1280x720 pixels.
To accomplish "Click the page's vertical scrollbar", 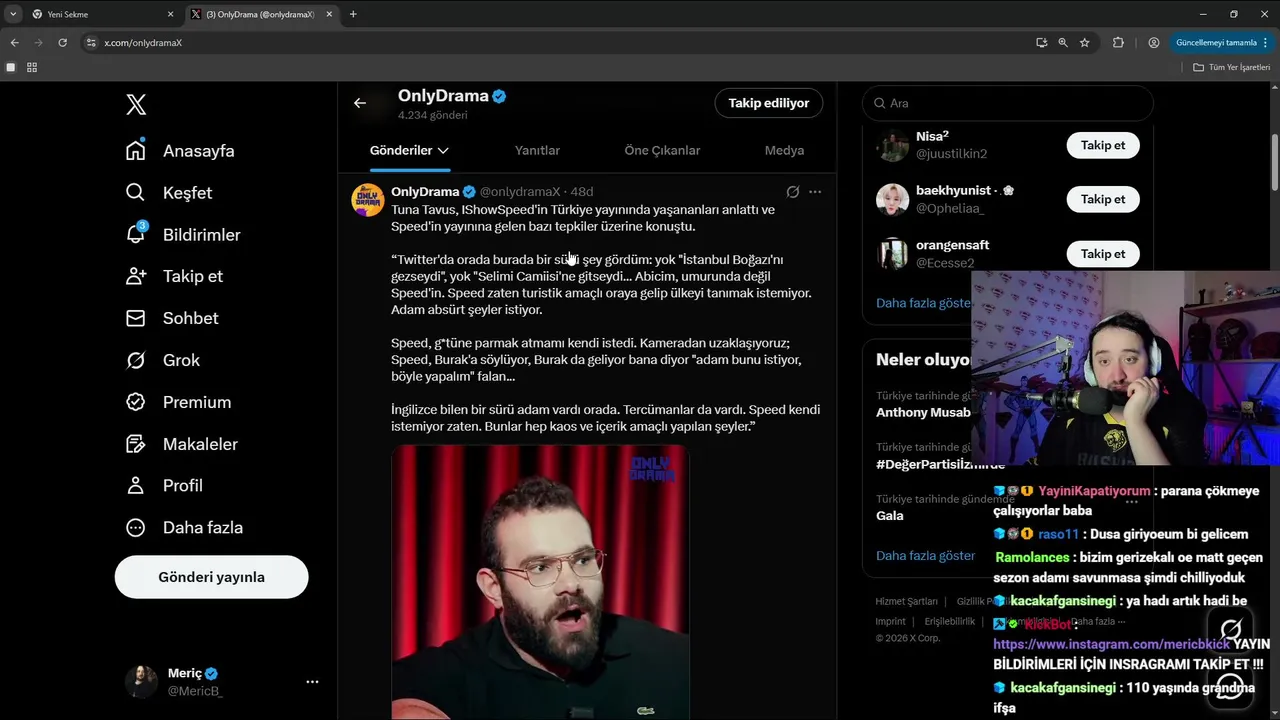I will click(1274, 160).
